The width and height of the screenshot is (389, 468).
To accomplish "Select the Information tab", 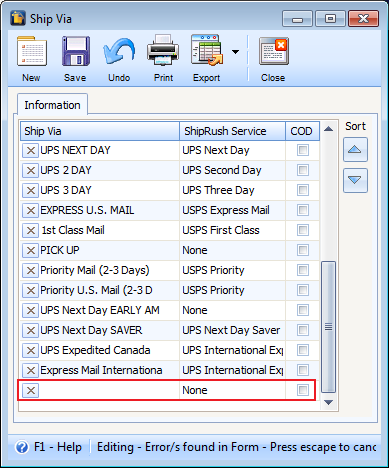I will [x=52, y=105].
